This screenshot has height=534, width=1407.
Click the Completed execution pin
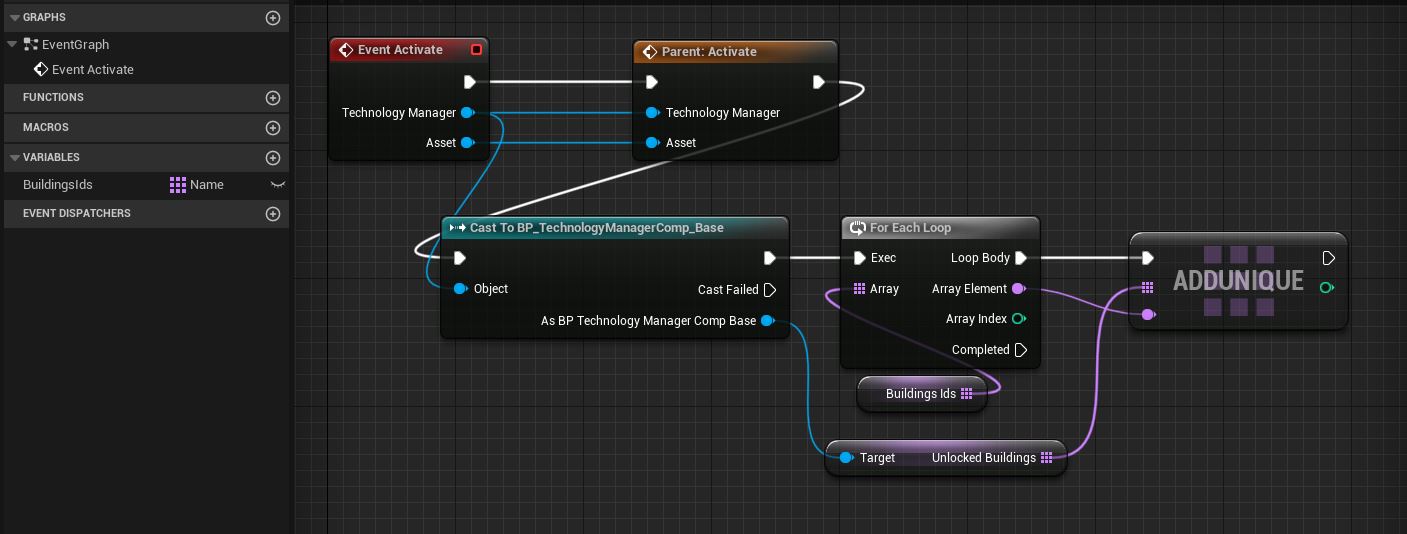click(x=1020, y=350)
